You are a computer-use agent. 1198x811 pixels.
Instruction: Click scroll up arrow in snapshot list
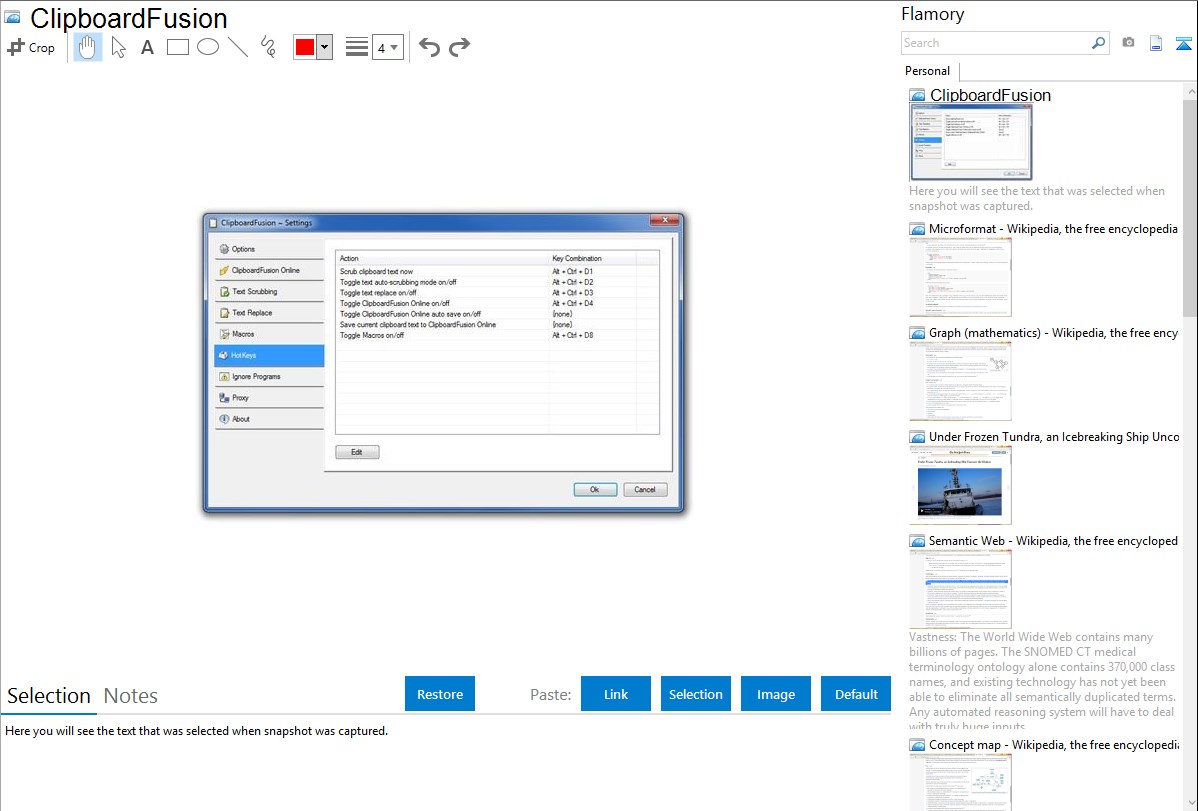pyautogui.click(x=1190, y=90)
